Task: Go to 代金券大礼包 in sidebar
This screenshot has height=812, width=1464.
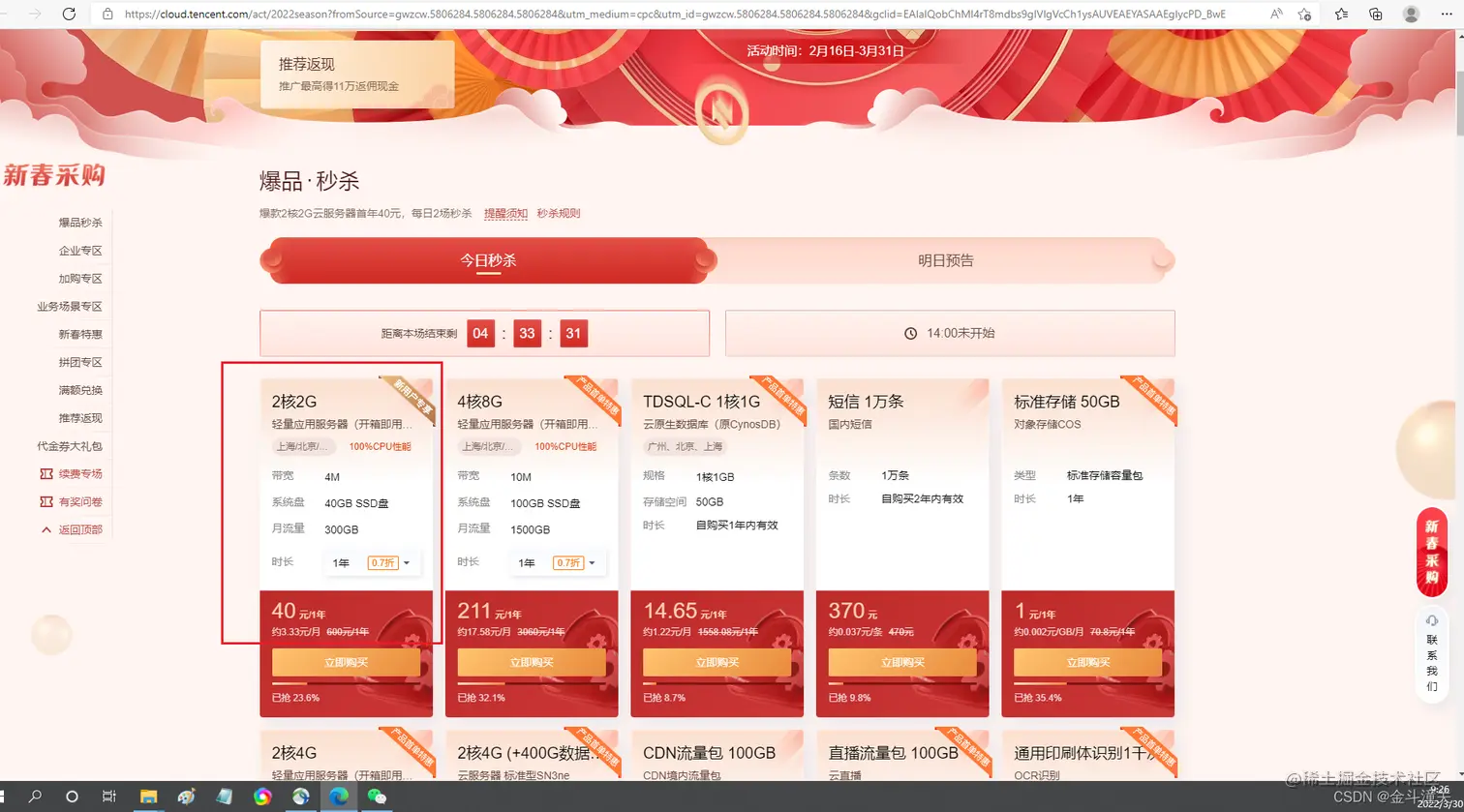Action: point(70,446)
